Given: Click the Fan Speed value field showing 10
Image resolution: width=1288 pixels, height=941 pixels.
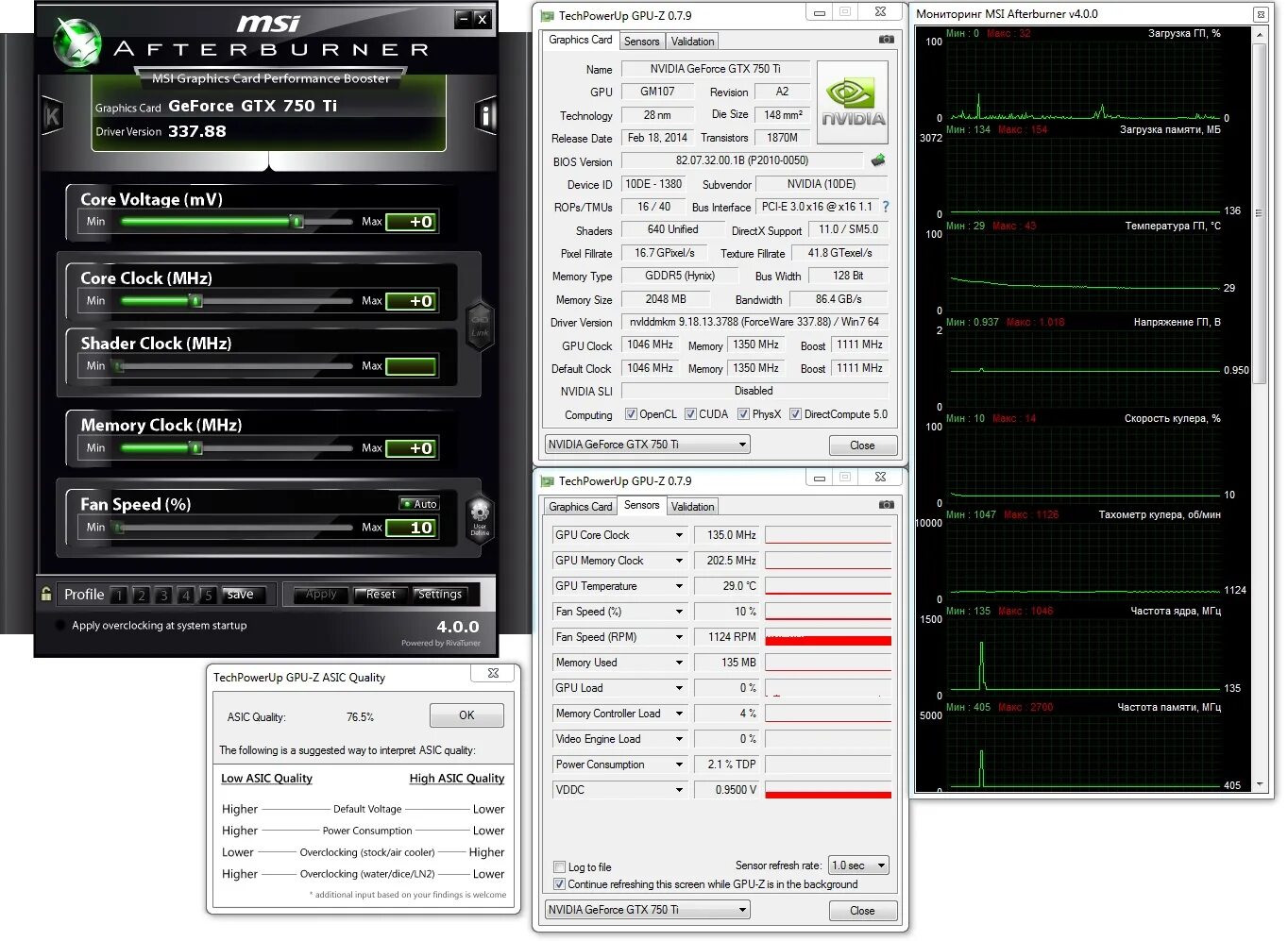Looking at the screenshot, I should point(411,528).
